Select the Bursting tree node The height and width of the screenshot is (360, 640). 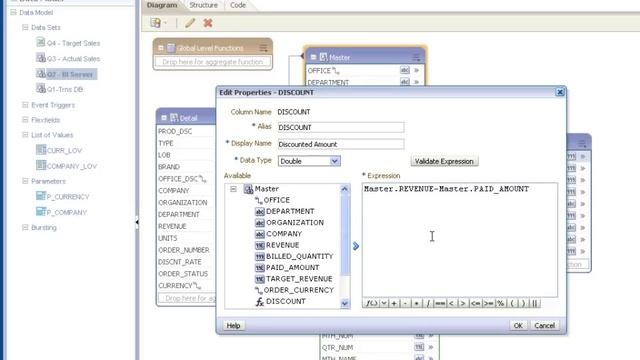pyautogui.click(x=44, y=227)
